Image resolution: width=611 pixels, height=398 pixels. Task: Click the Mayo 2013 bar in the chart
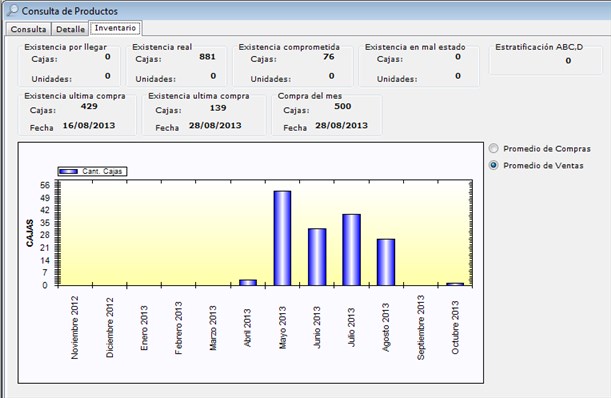click(x=282, y=238)
